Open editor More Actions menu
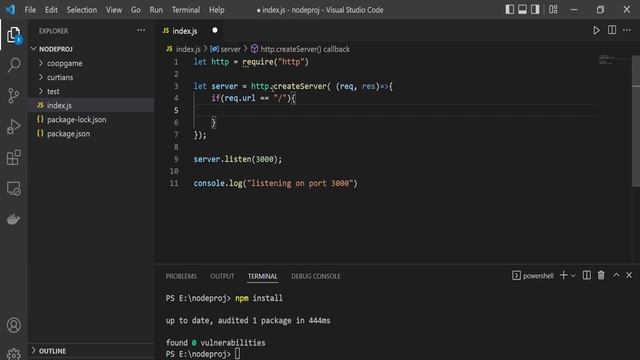The height and width of the screenshot is (360, 640). click(x=627, y=30)
